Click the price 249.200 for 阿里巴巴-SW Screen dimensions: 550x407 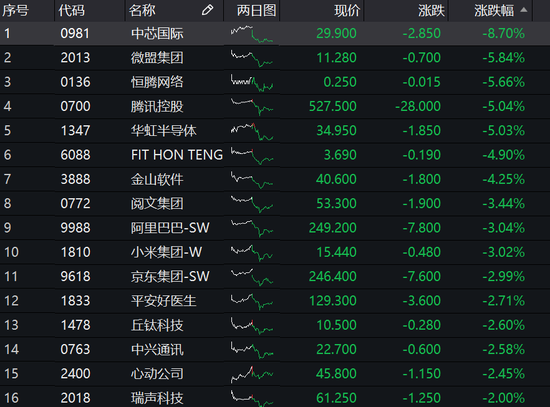[x=333, y=228]
